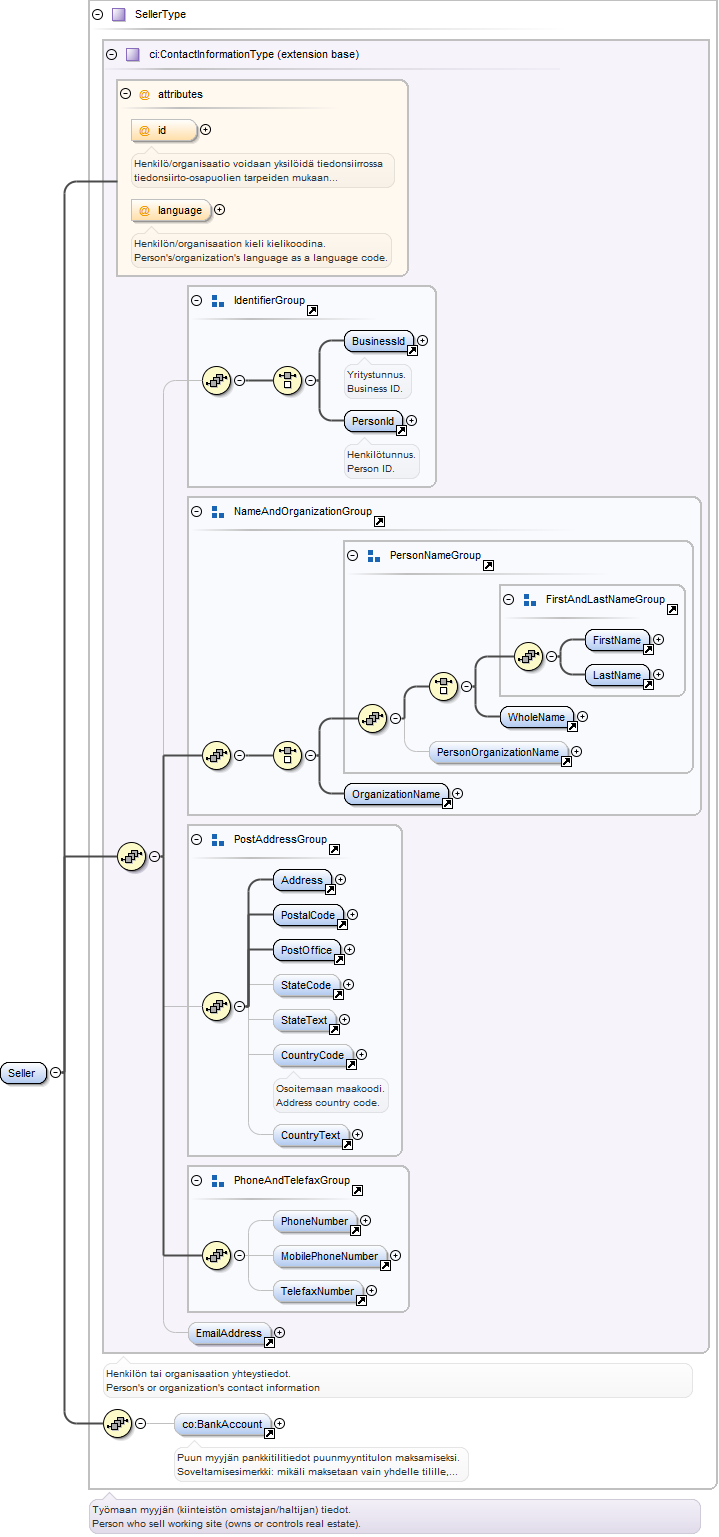Screen dimensions: 719x1537
Task: Open the IdentifierGroup reference arrow
Action: click(x=312, y=311)
